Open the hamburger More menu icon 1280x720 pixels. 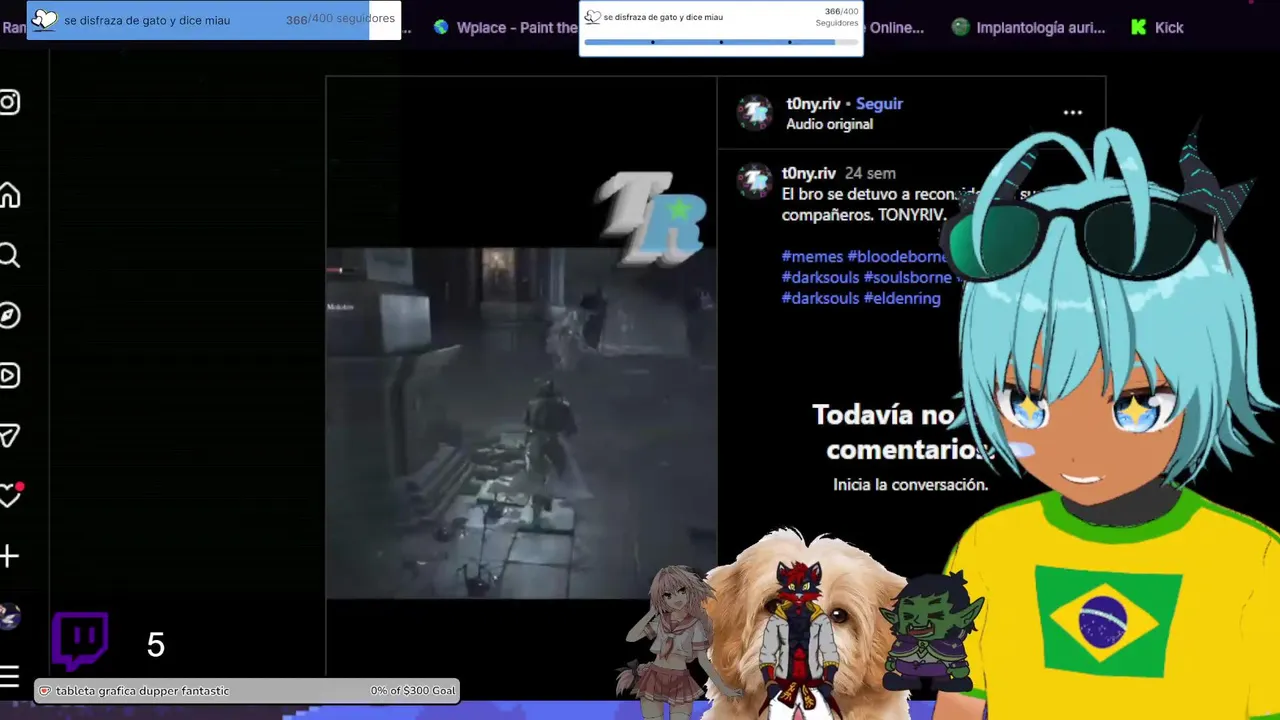click(9, 677)
